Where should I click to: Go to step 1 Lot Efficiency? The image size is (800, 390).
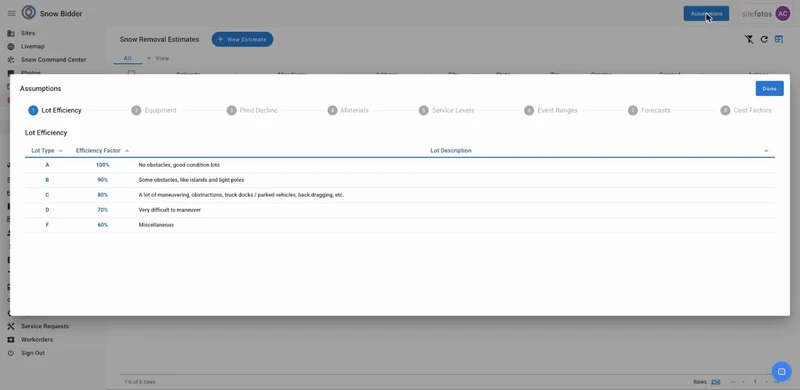[x=55, y=110]
